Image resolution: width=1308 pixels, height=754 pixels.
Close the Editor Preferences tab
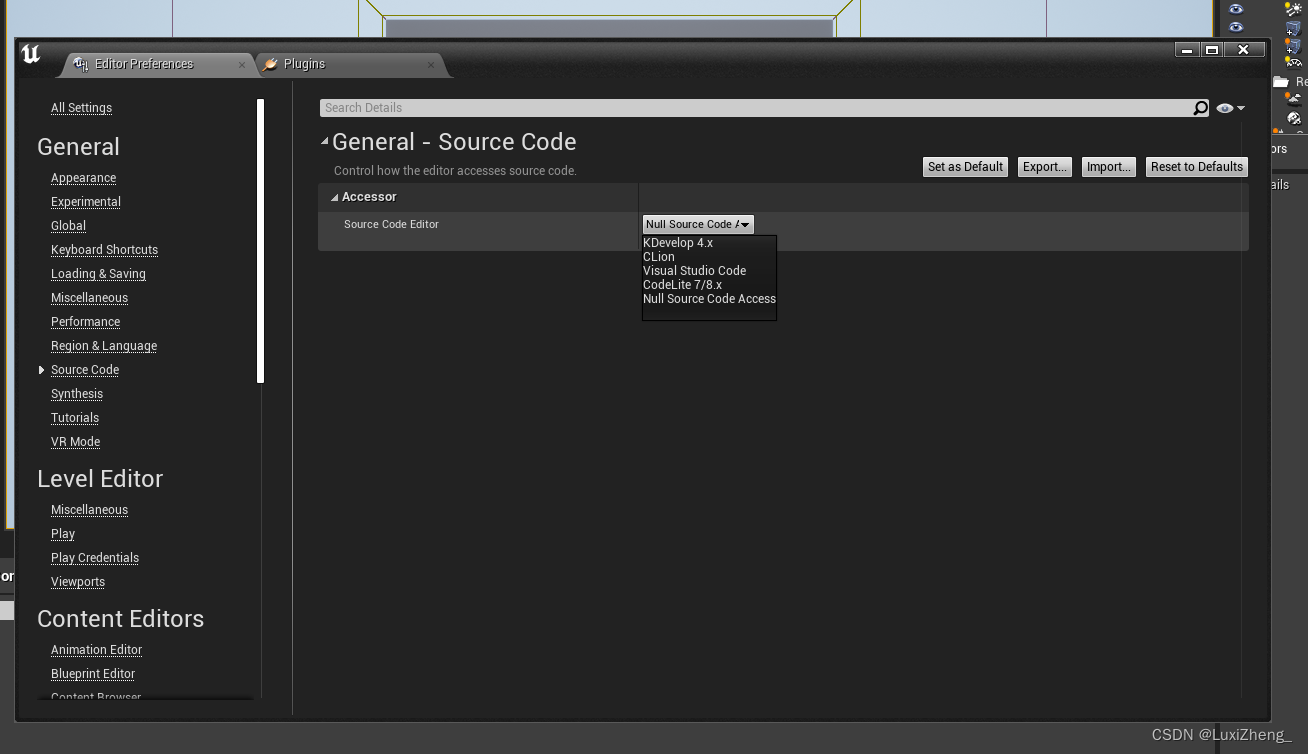[242, 65]
